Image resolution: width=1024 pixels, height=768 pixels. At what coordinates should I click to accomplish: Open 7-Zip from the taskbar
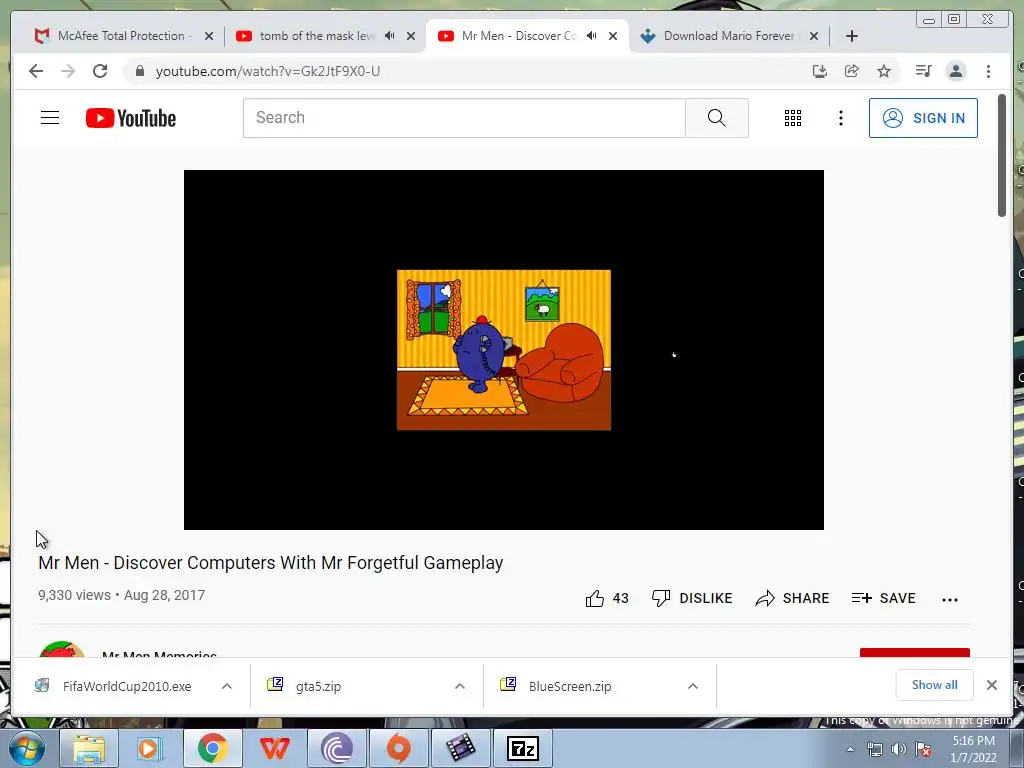coord(522,748)
